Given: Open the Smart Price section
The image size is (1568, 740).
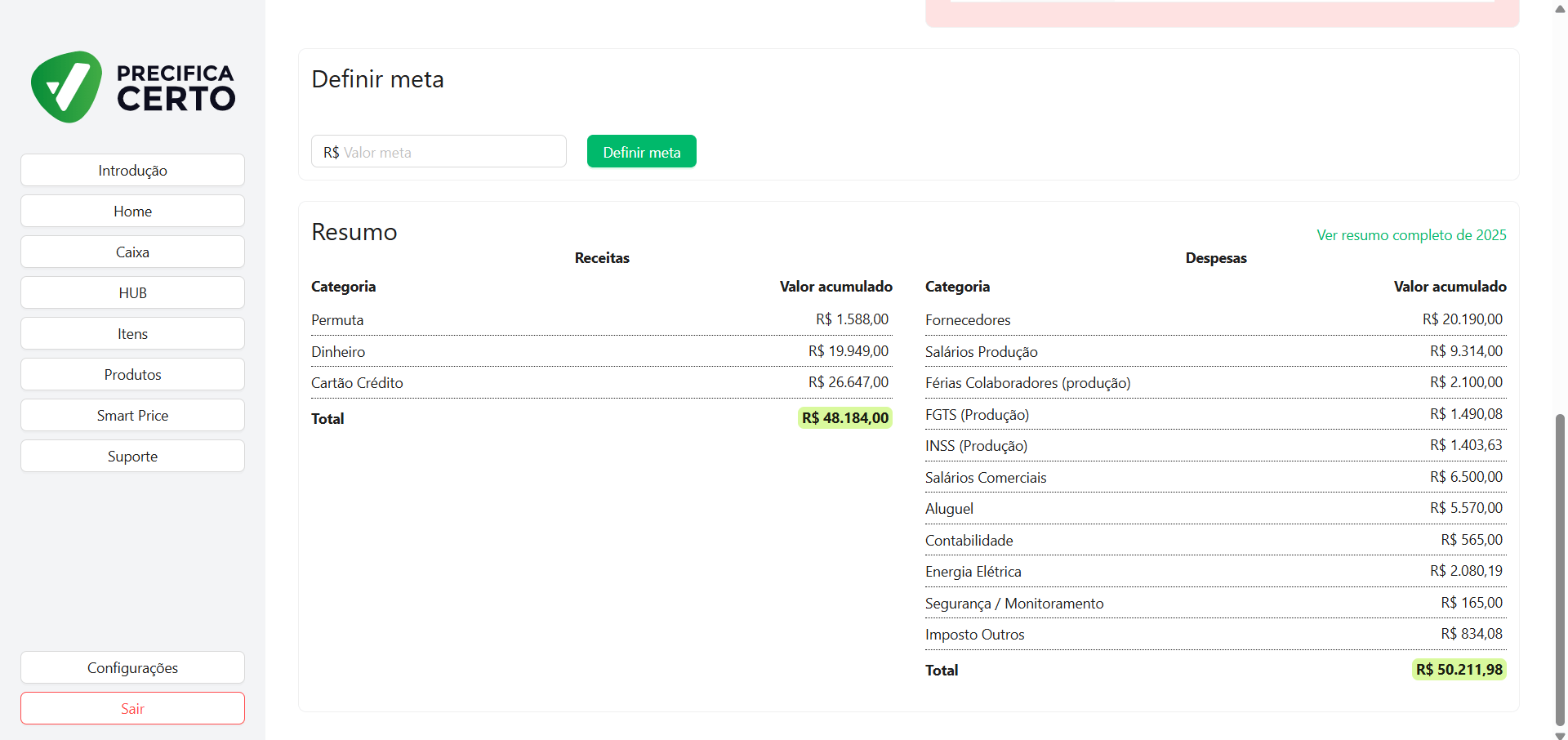Looking at the screenshot, I should pyautogui.click(x=132, y=415).
